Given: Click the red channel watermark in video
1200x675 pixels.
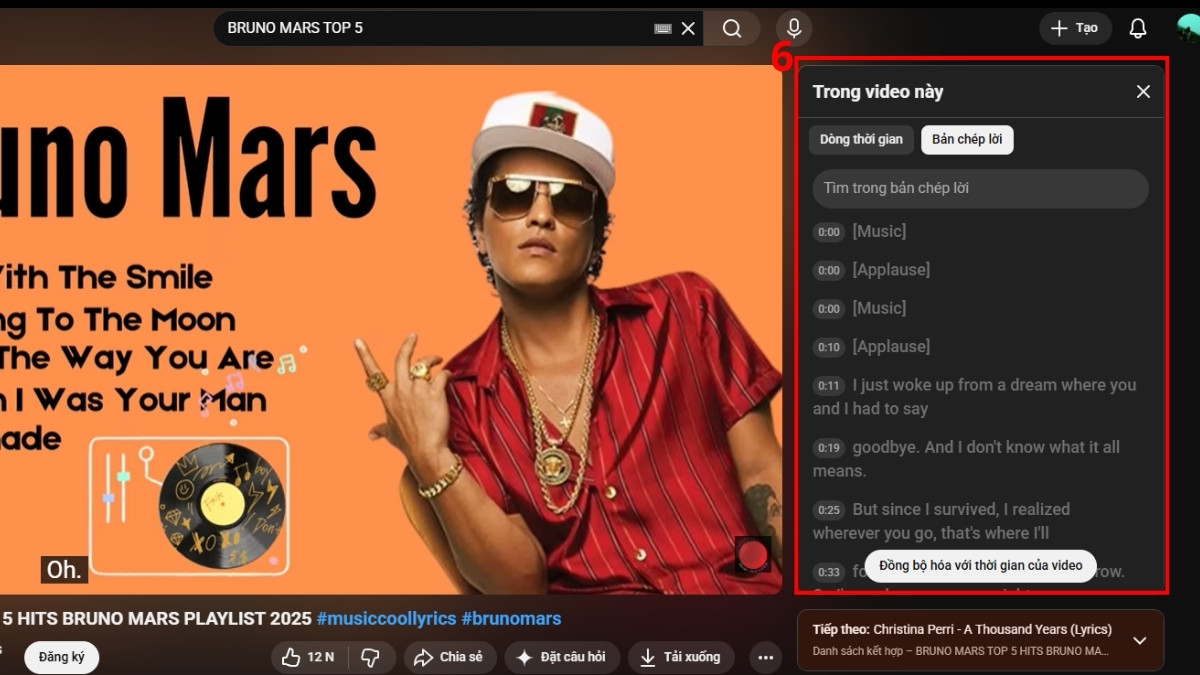Looking at the screenshot, I should pos(753,555).
